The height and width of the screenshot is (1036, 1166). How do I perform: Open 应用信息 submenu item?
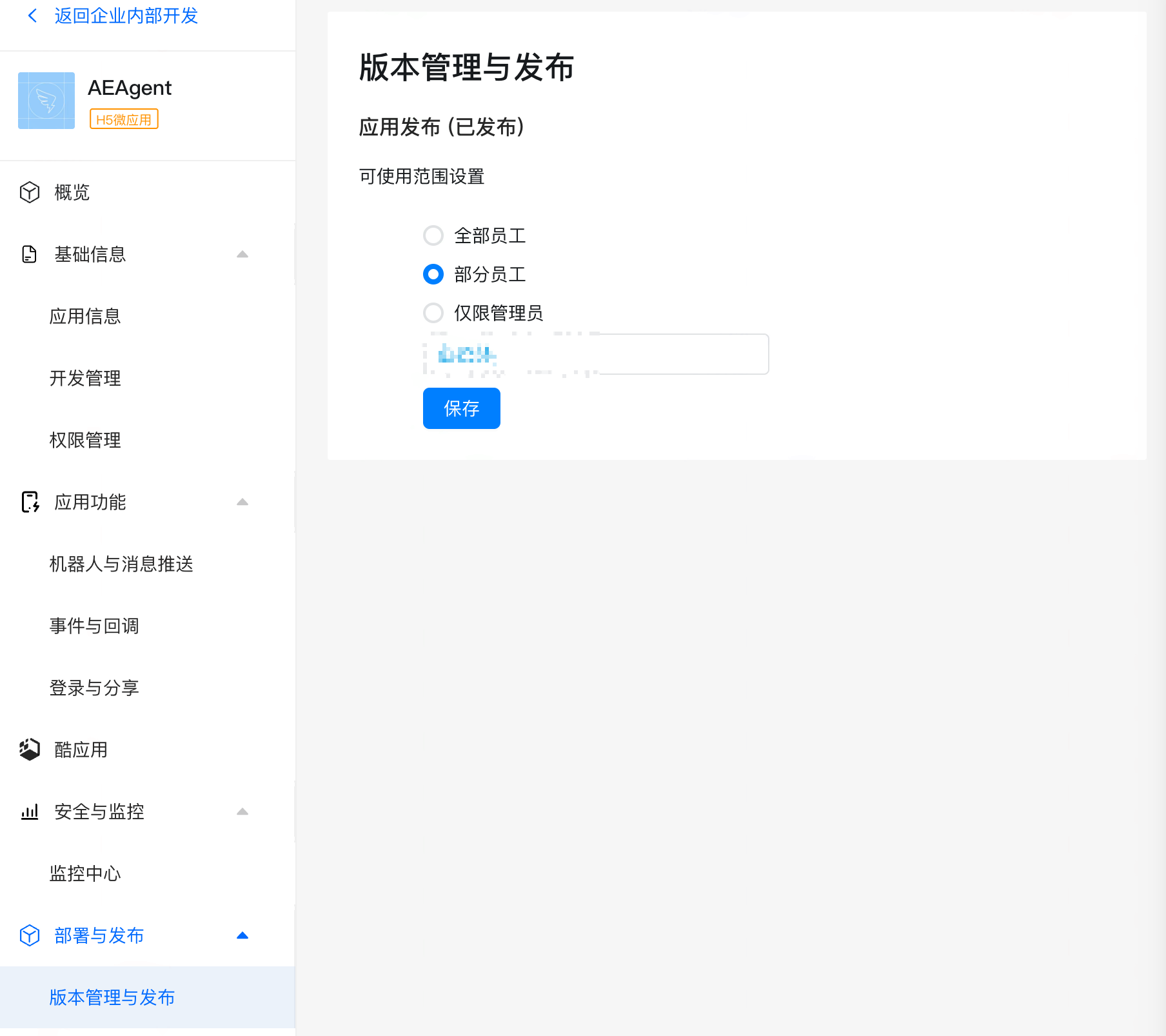click(85, 316)
